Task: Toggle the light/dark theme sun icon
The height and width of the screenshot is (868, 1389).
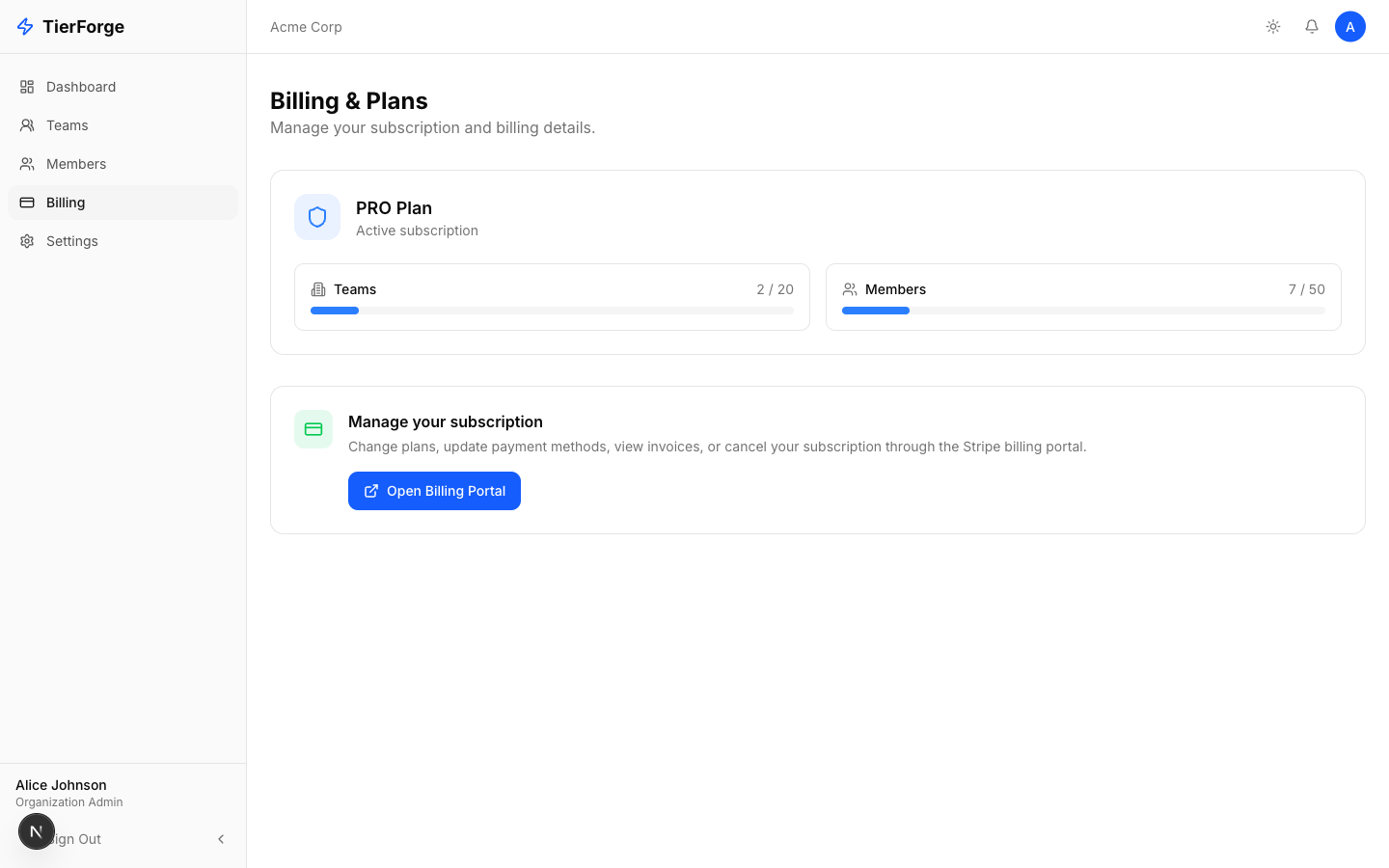Action: pyautogui.click(x=1273, y=27)
